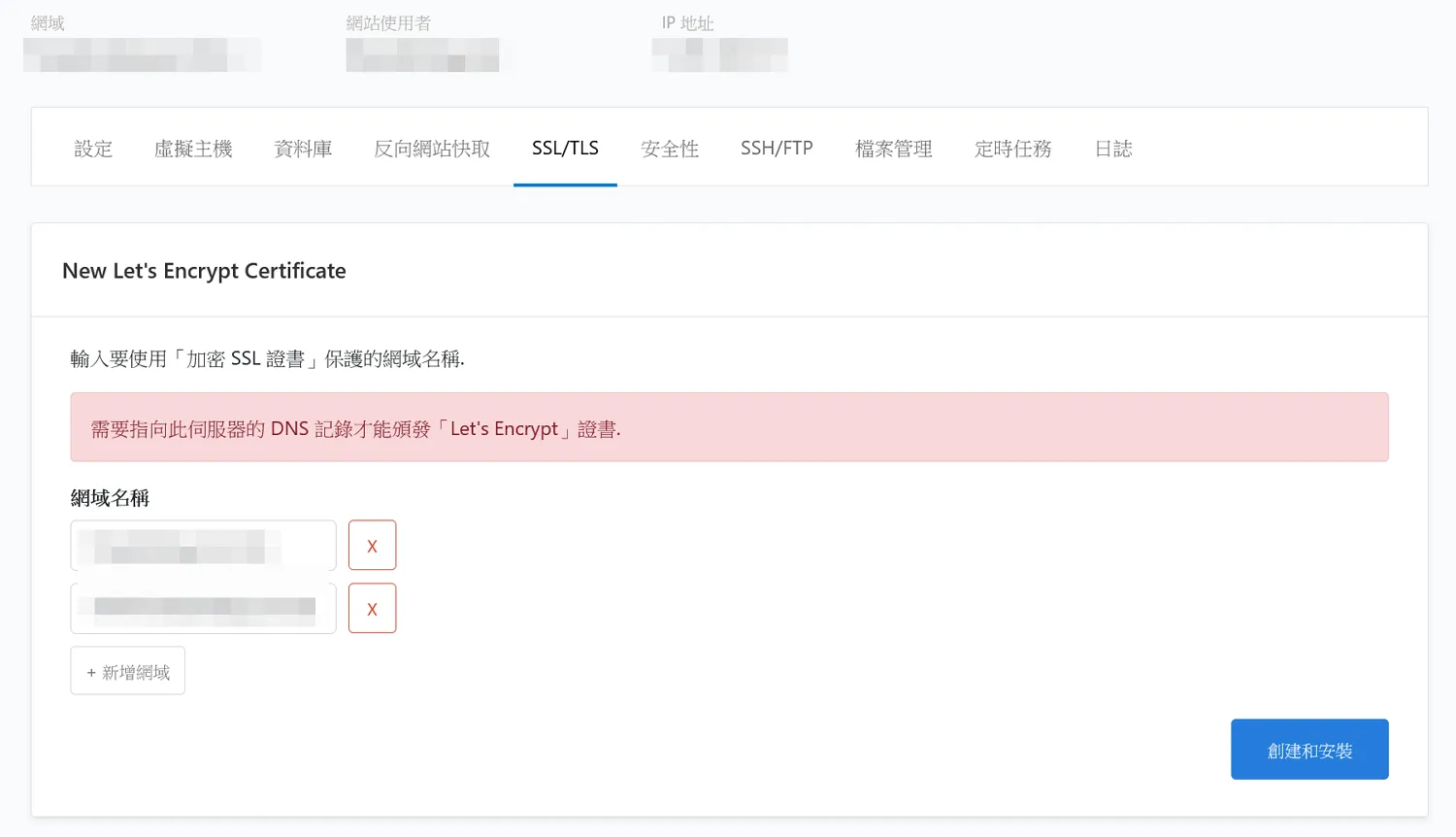Click the blurred IP 地址 value

[x=719, y=54]
